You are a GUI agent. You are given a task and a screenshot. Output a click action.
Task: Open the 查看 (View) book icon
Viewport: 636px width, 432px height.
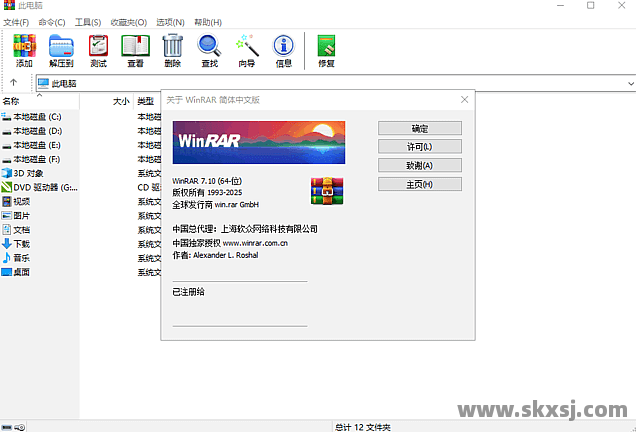[x=135, y=49]
